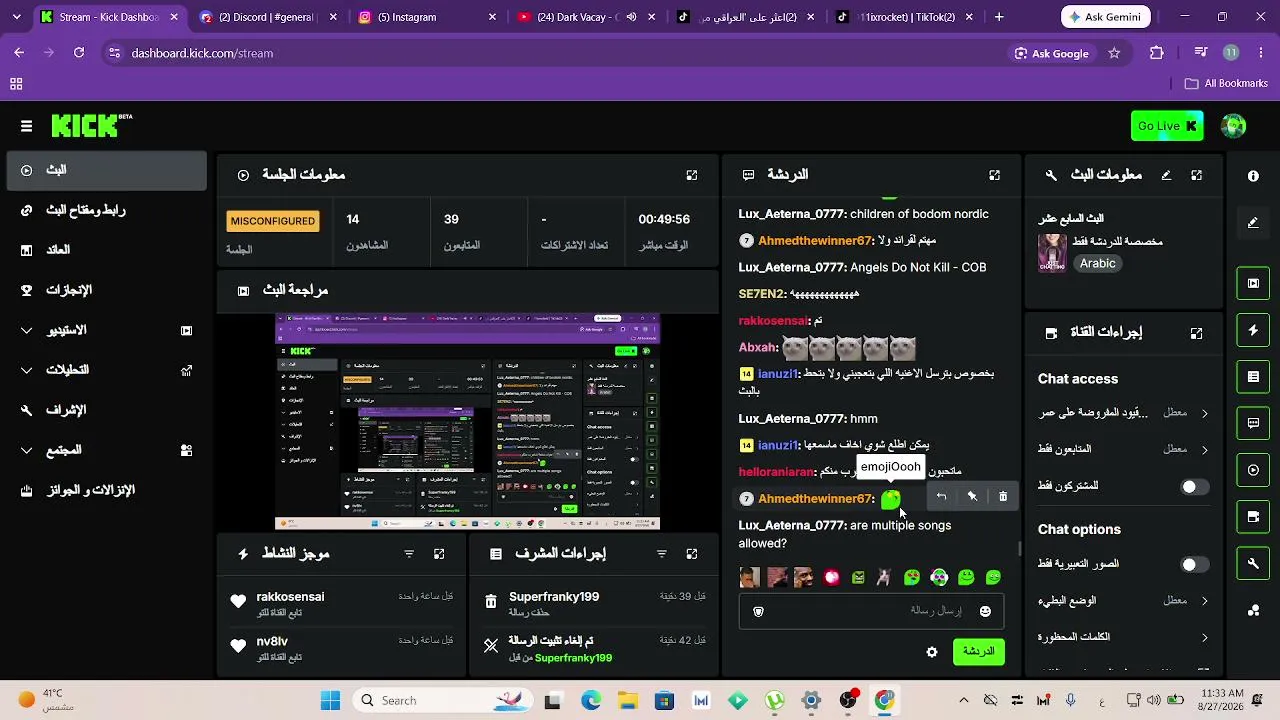Toggle the channel actions widget in right toolbar
1280x720 pixels.
point(1254,517)
